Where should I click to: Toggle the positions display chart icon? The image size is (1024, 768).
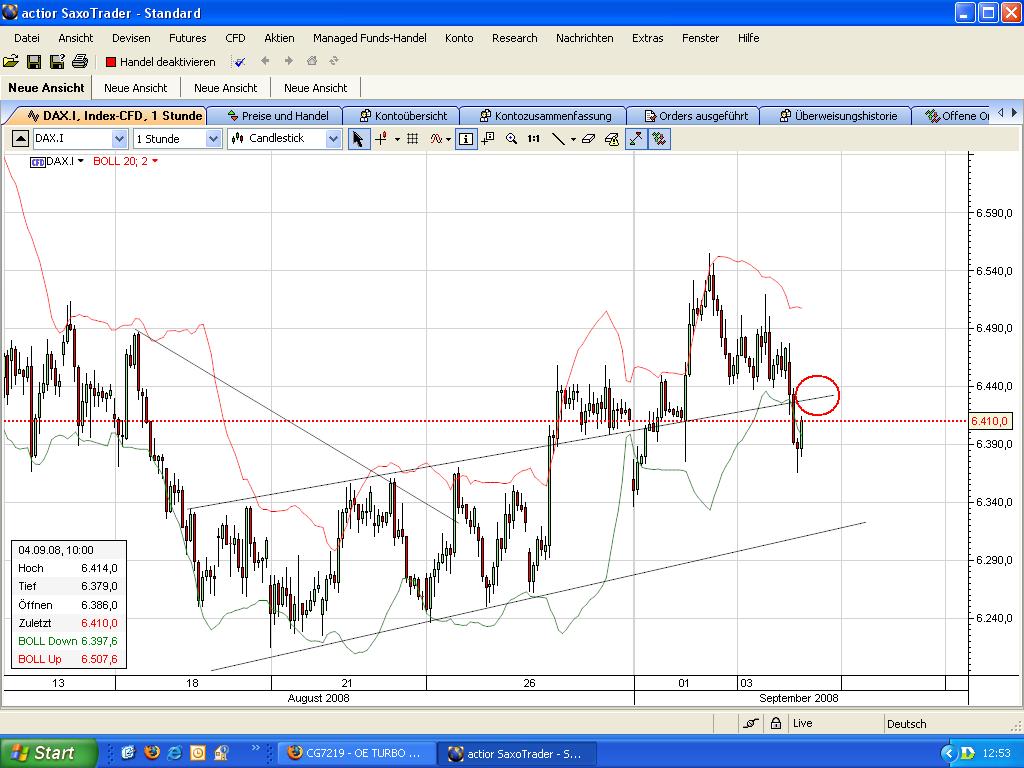point(660,138)
